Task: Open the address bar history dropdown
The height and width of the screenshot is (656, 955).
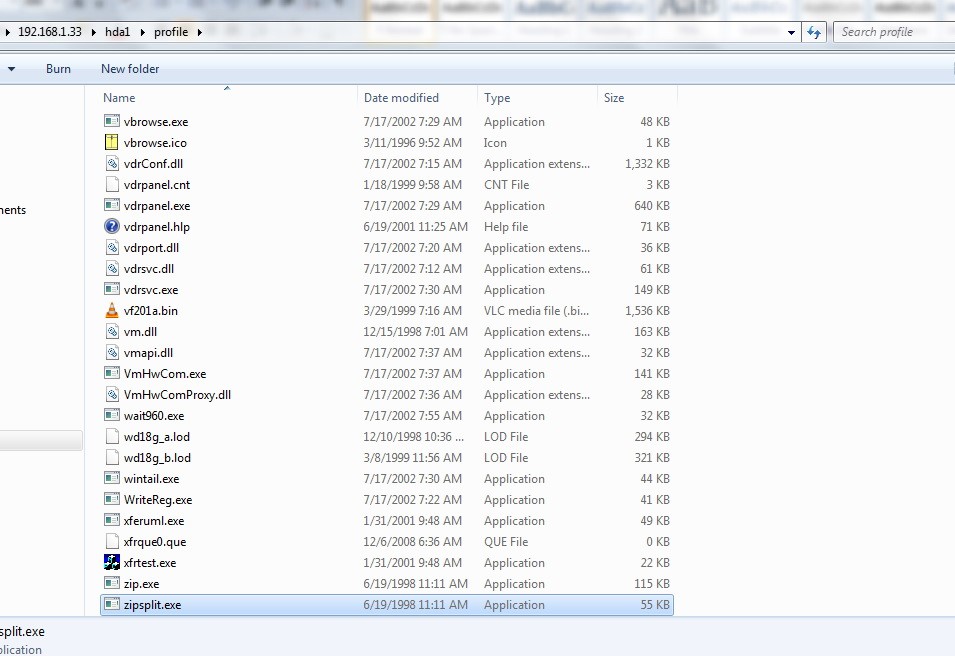Action: (792, 32)
